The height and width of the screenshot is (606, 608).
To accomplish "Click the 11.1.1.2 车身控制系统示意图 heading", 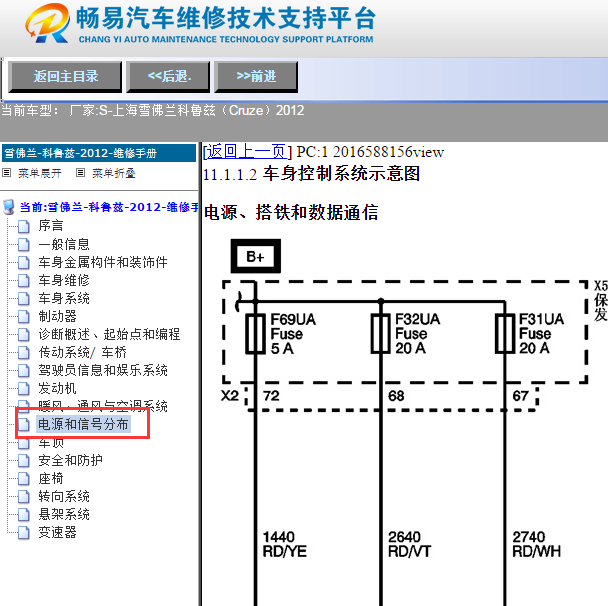I will [x=311, y=174].
